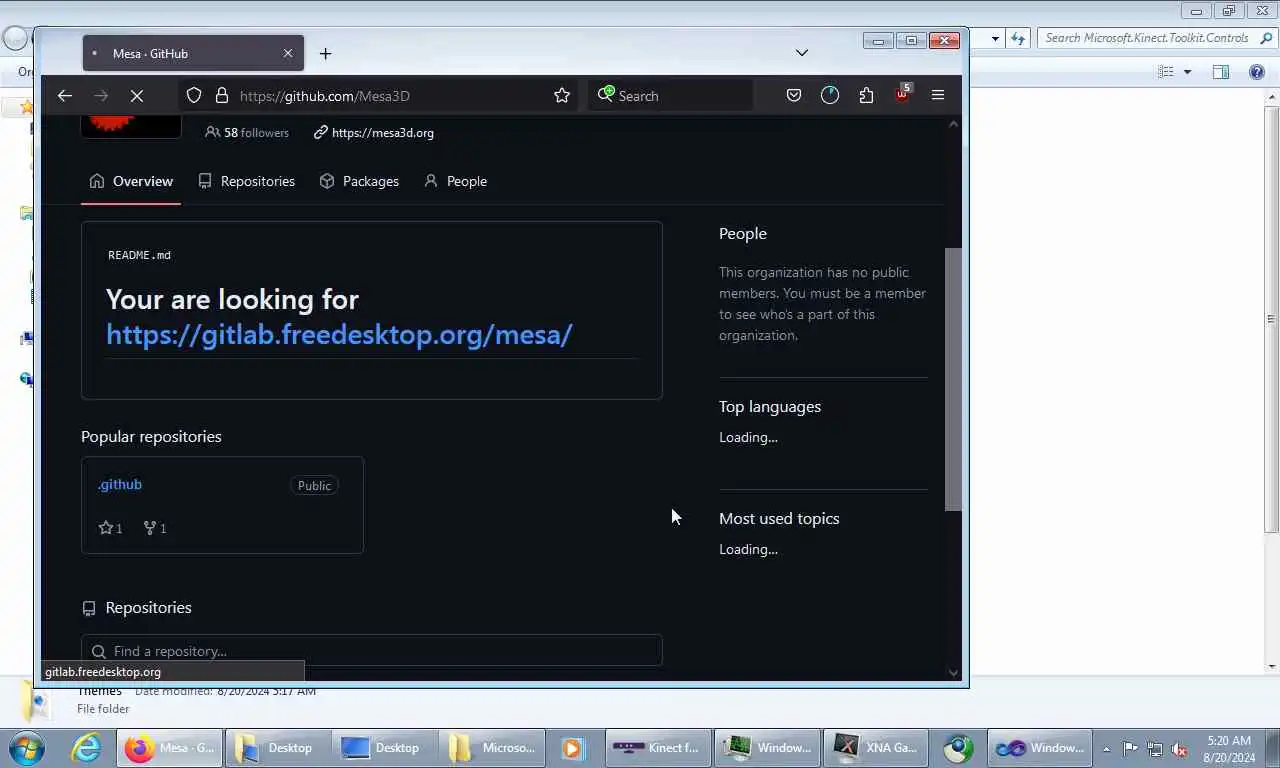This screenshot has width=1280, height=768.
Task: Stop the page from loading
Action: [137, 96]
